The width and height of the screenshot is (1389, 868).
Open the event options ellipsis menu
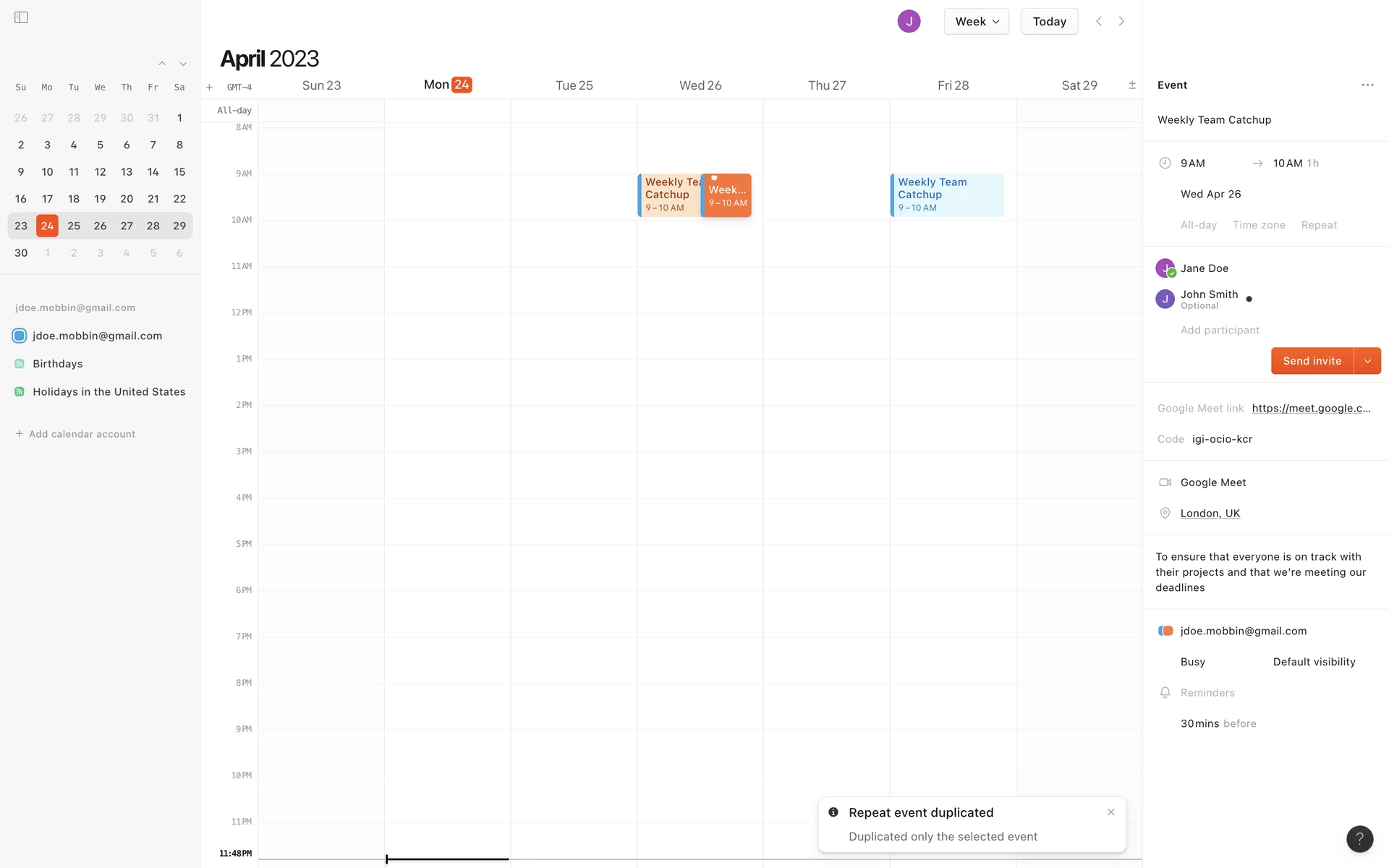[1367, 85]
